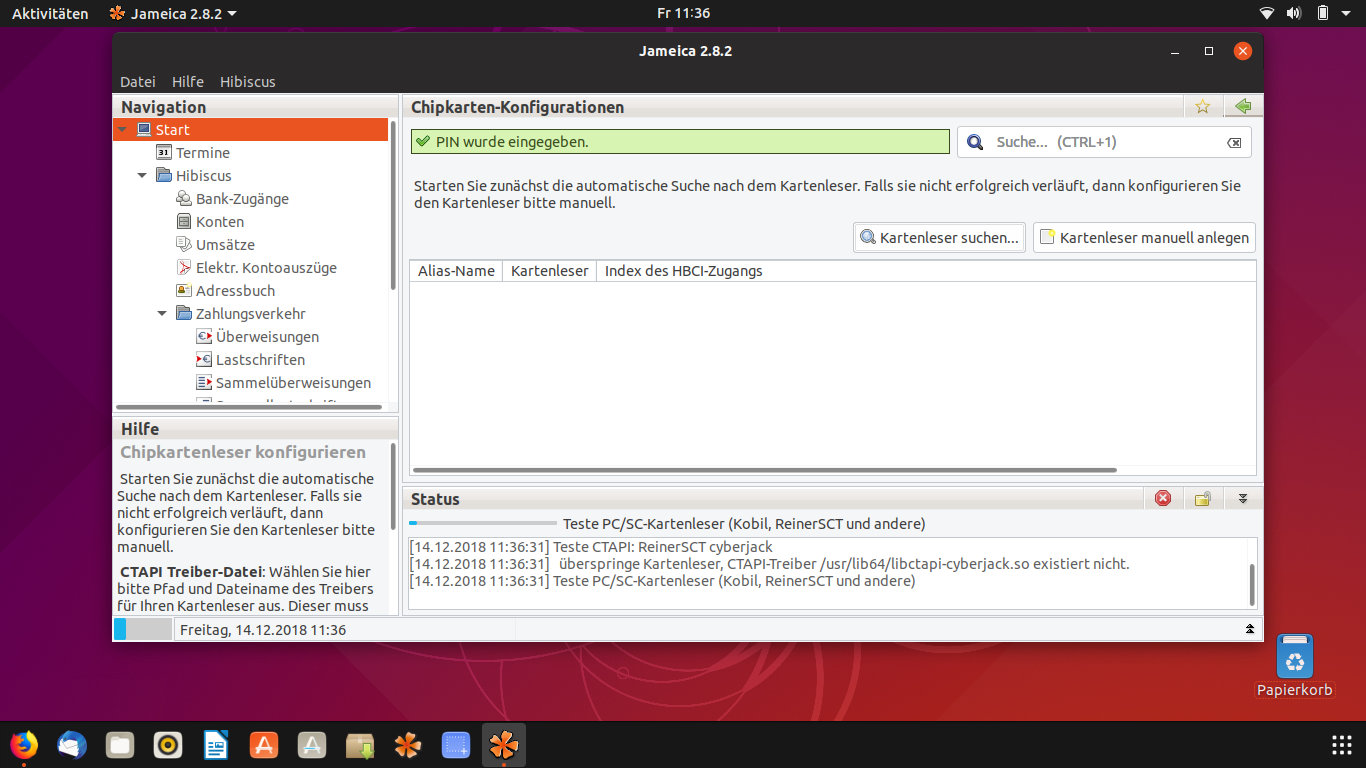Click the Hilfe panel vertical scrollbar
The width and height of the screenshot is (1366, 768).
[393, 485]
